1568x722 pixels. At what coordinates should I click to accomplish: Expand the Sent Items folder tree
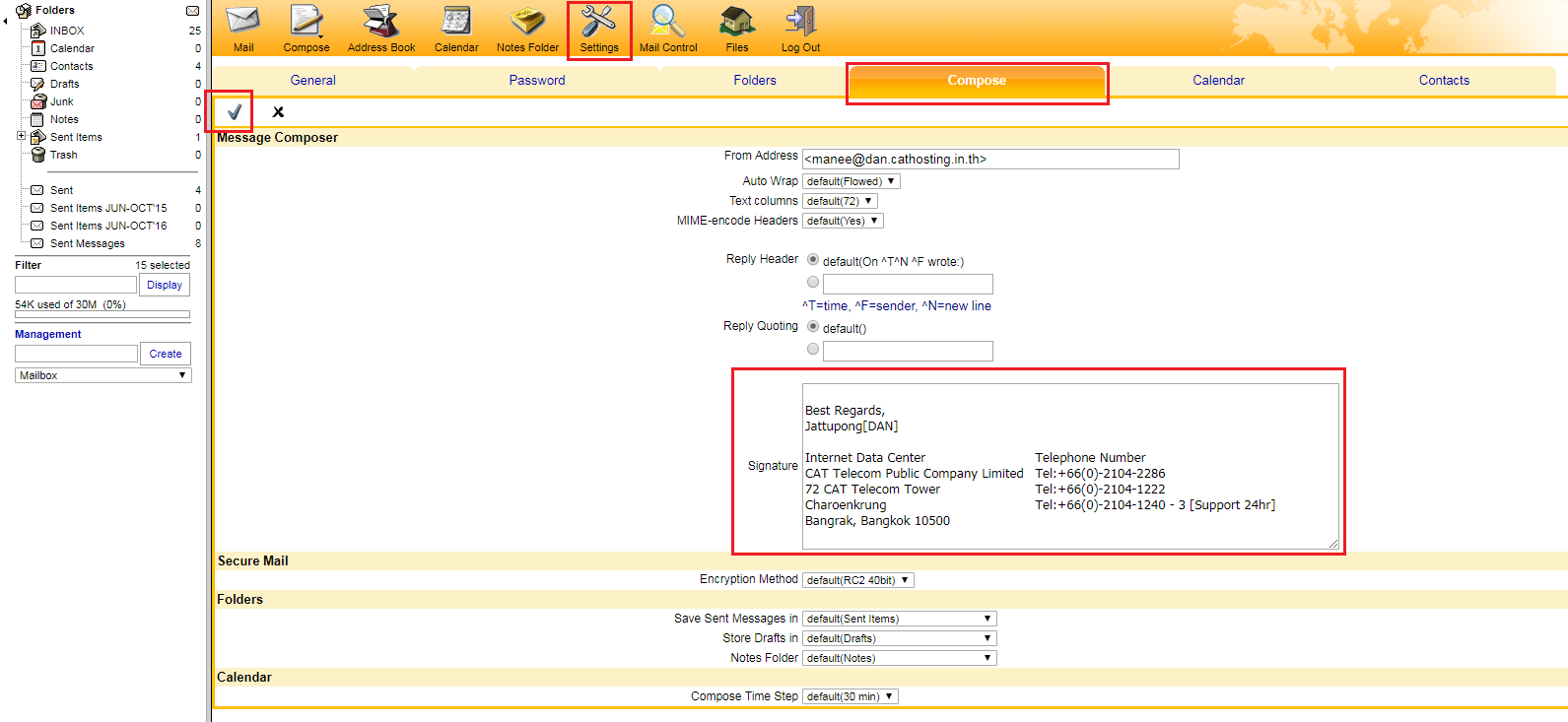21,136
